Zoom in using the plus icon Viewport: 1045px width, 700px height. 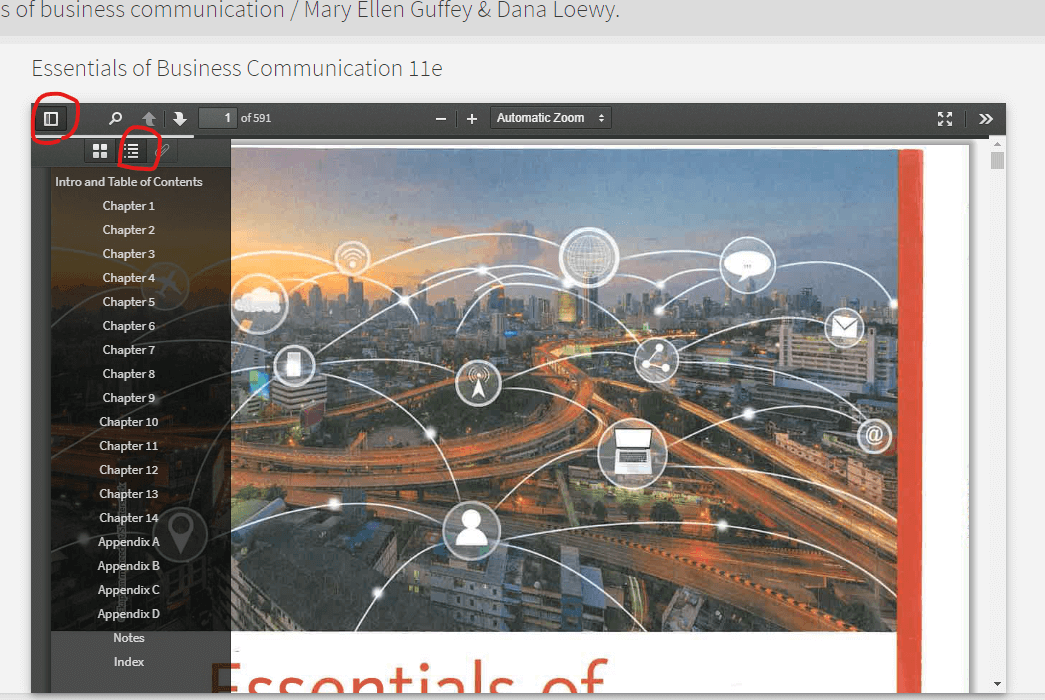click(x=471, y=118)
